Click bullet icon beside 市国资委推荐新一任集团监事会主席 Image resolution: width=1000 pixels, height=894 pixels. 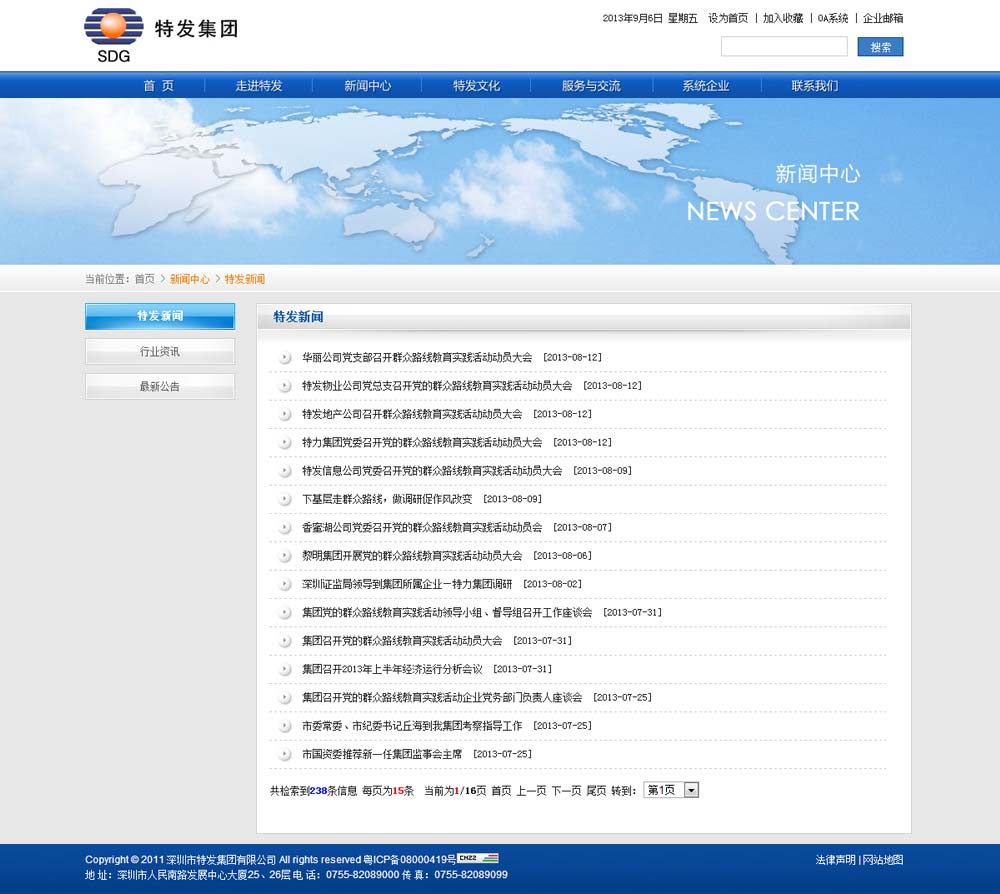pyautogui.click(x=285, y=754)
